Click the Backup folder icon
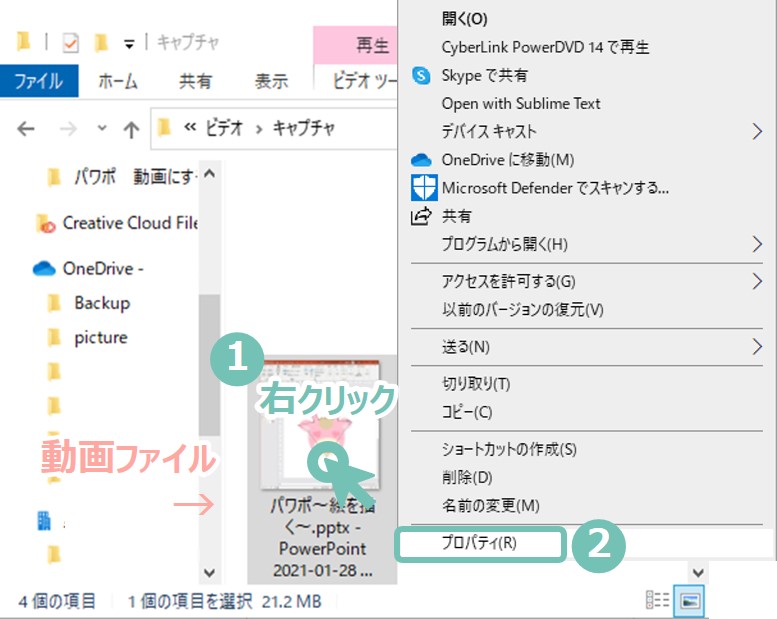The width and height of the screenshot is (777, 619). (54, 303)
